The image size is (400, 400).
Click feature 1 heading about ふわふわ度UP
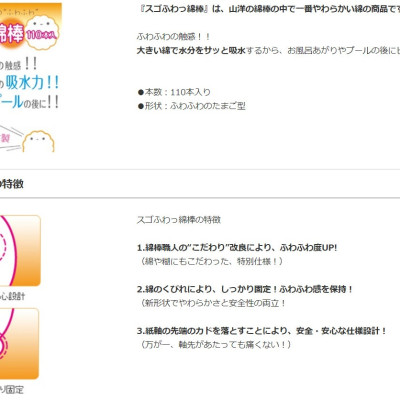(237, 248)
